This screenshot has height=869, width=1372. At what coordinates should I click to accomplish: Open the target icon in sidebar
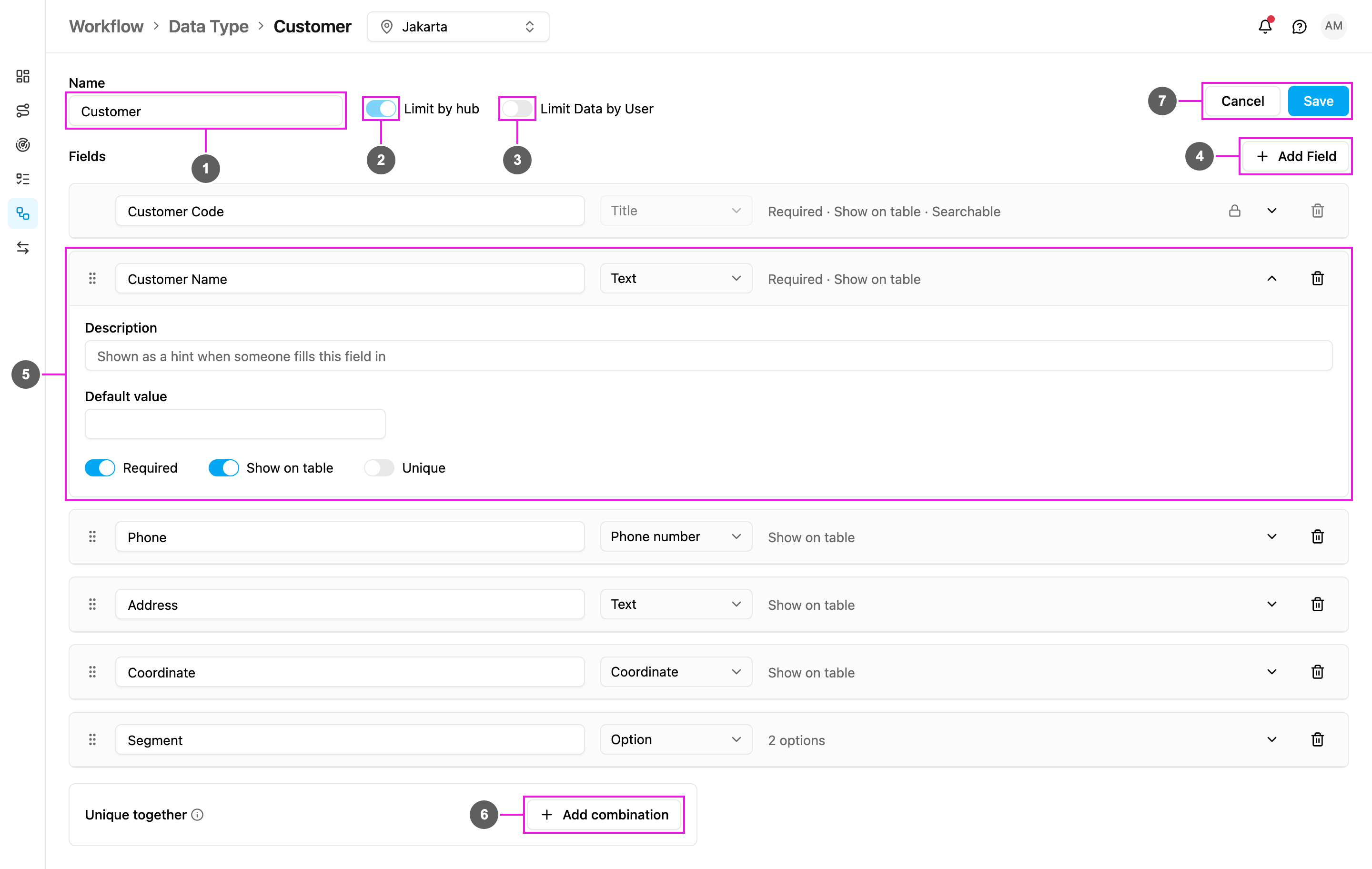click(x=23, y=145)
